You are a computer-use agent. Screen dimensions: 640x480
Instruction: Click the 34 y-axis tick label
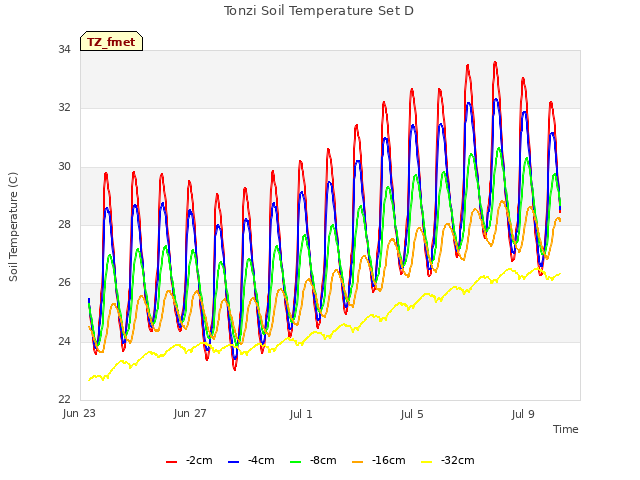coord(64,49)
